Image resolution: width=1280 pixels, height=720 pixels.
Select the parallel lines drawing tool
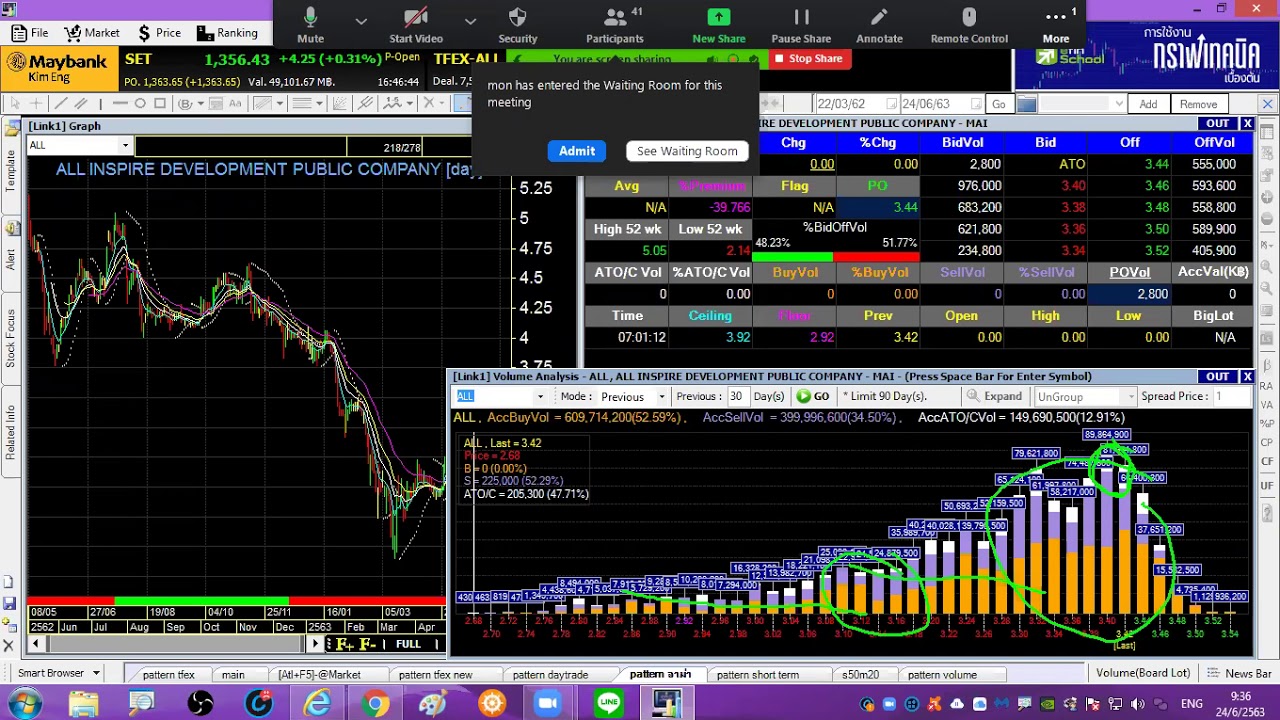(81, 103)
